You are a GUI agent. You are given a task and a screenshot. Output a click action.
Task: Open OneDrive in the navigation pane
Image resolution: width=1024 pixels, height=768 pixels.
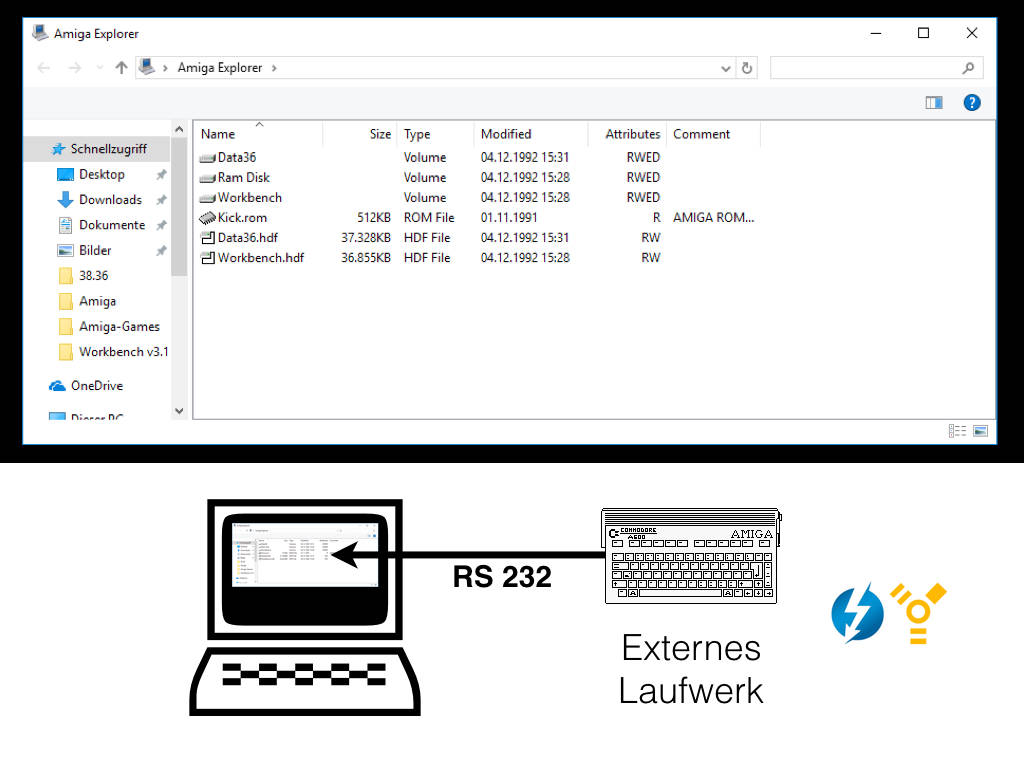point(96,385)
